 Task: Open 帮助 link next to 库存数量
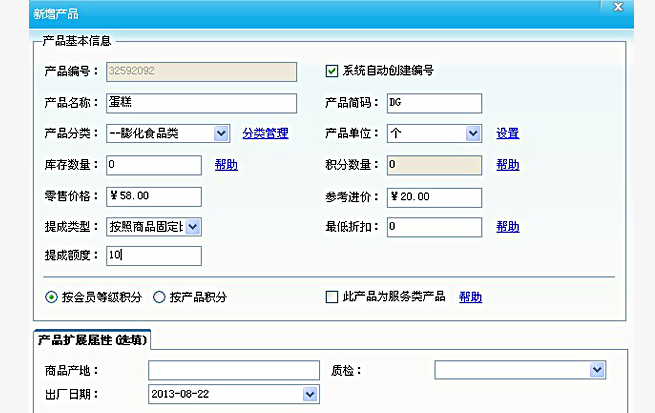tap(226, 165)
